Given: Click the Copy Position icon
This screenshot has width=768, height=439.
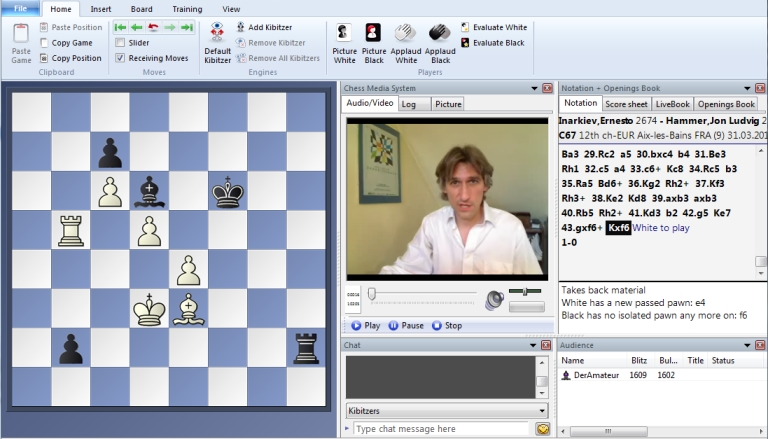Looking at the screenshot, I should pyautogui.click(x=44, y=58).
